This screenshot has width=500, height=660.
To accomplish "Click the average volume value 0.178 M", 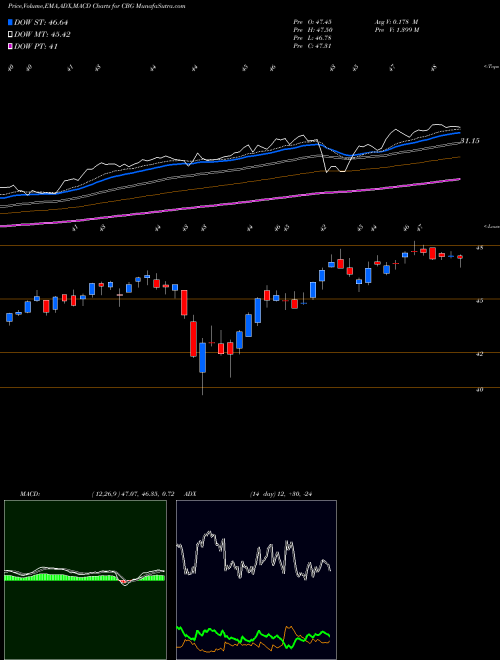I will coord(404,22).
